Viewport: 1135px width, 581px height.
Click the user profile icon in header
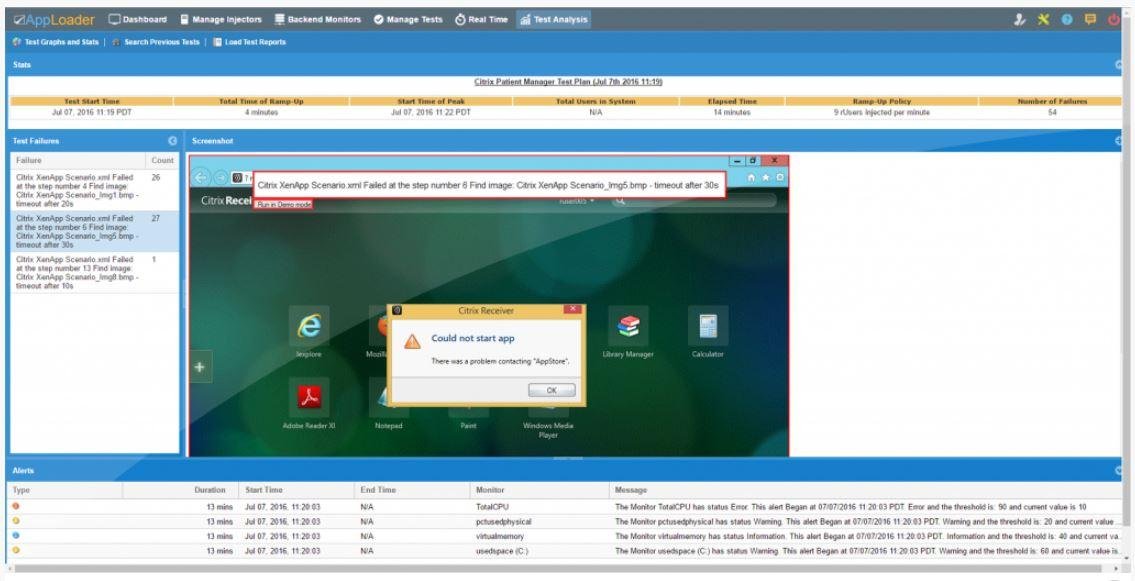point(1020,20)
